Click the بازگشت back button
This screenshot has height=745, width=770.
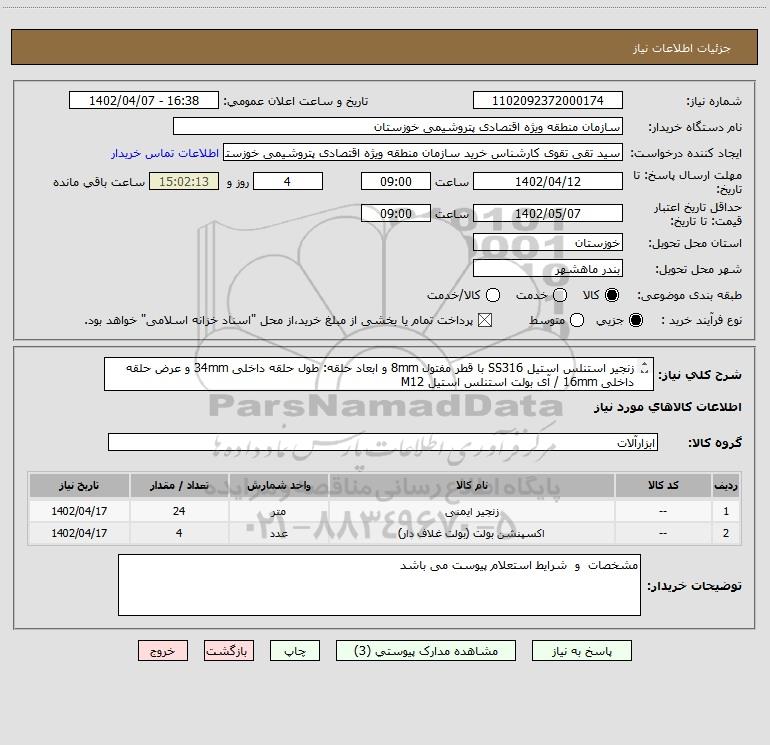[229, 651]
